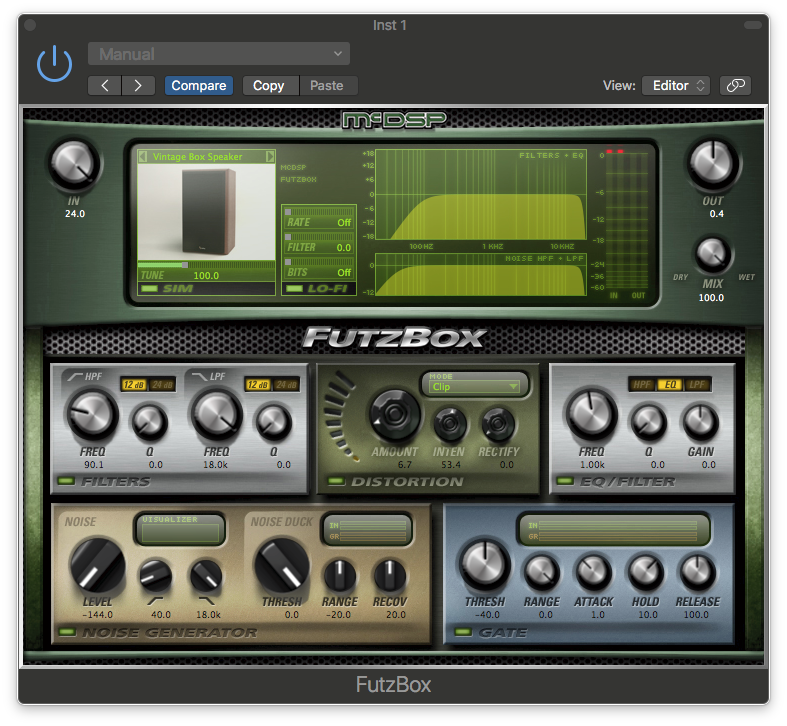Click the noise high-pass 40.0 knob
787x726 pixels.
[x=155, y=576]
